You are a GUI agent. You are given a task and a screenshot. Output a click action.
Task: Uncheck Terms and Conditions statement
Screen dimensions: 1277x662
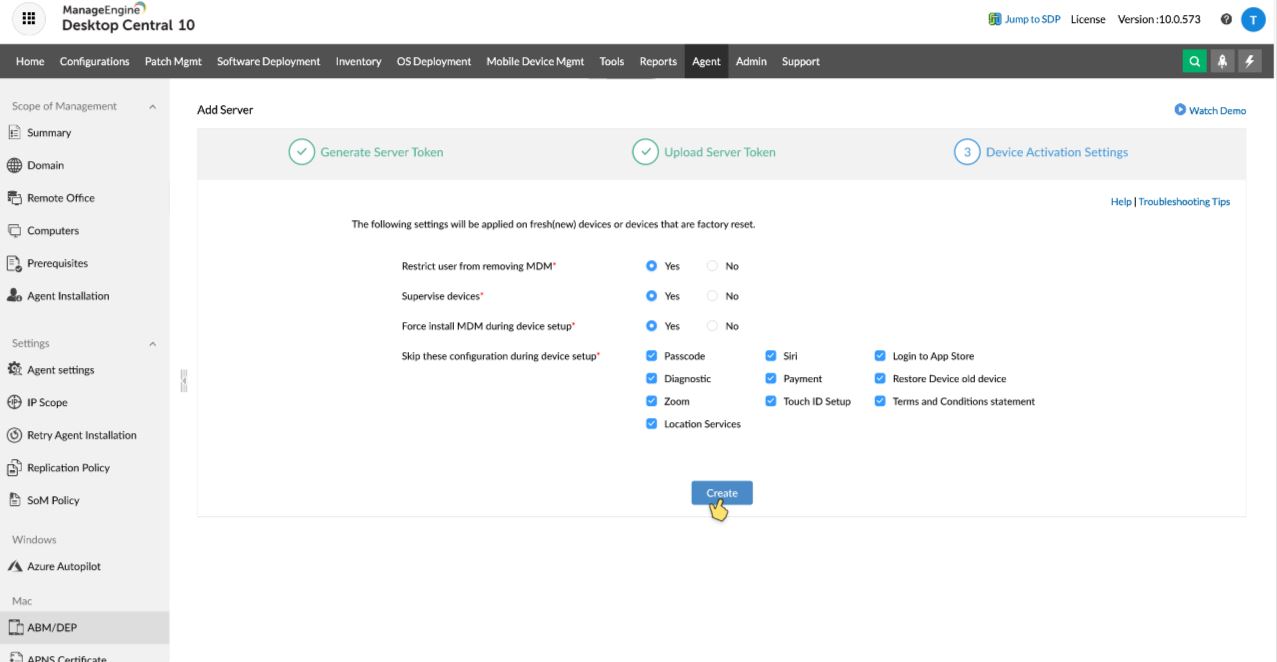[881, 401]
